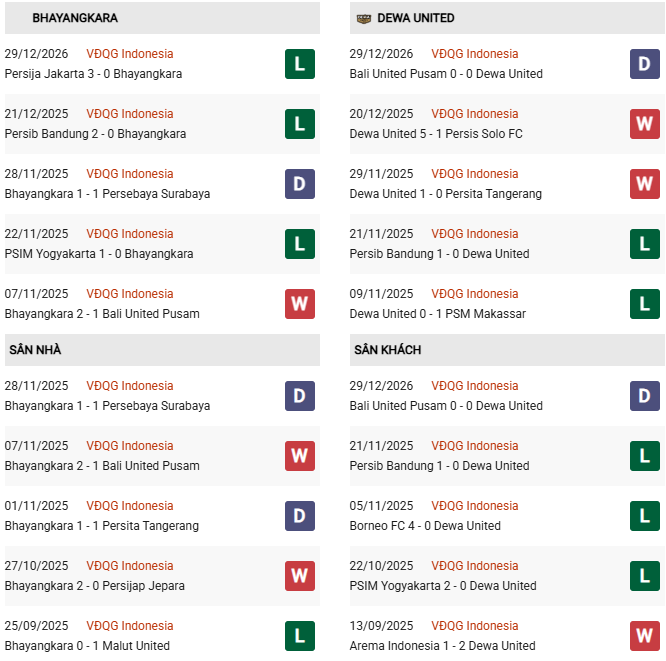Select the W badge for Dewa United 1-0 Persita Tangerang
The height and width of the screenshot is (661, 666).
(x=645, y=184)
